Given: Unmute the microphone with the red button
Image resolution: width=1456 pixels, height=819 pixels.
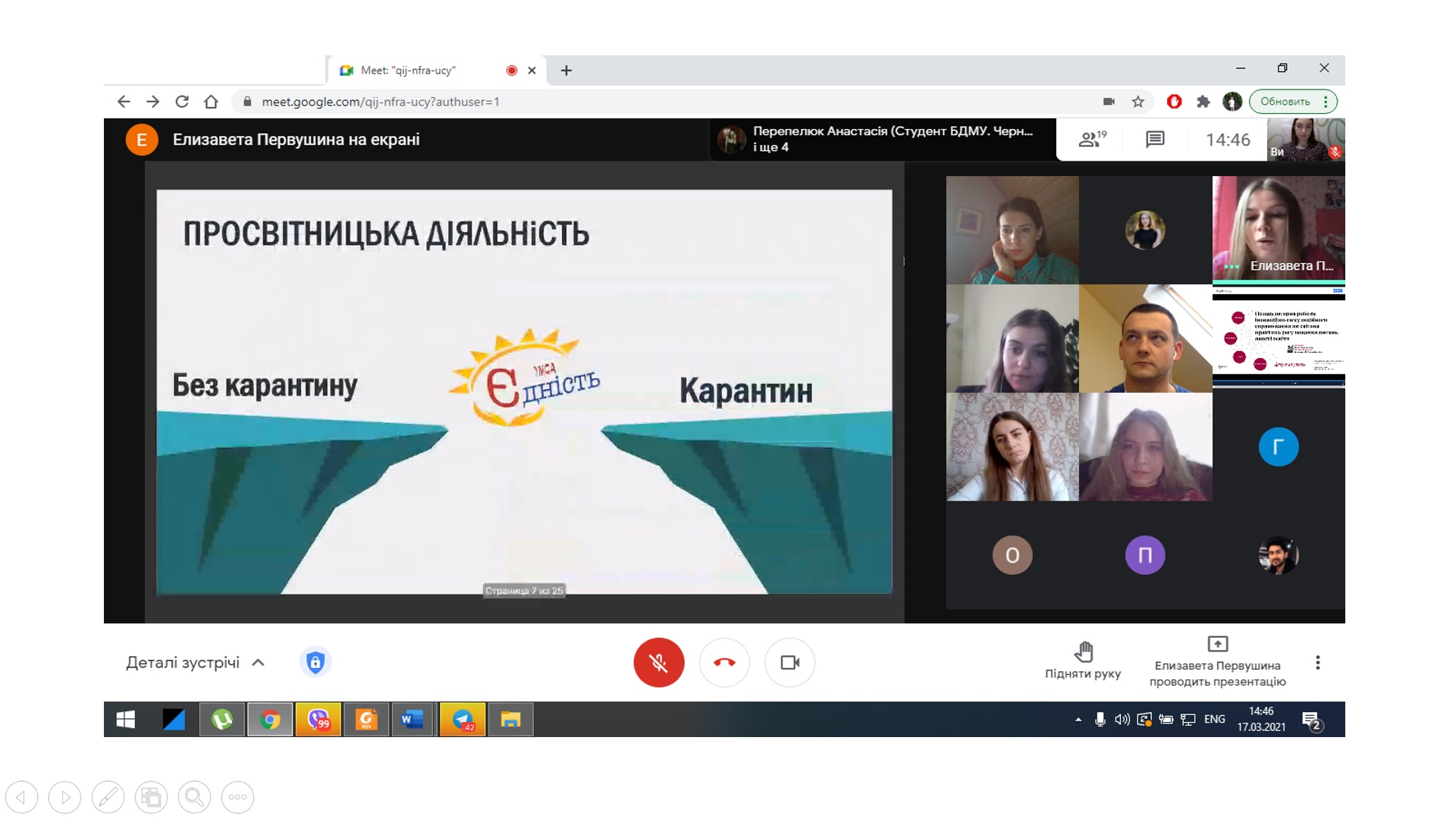Looking at the screenshot, I should click(658, 662).
